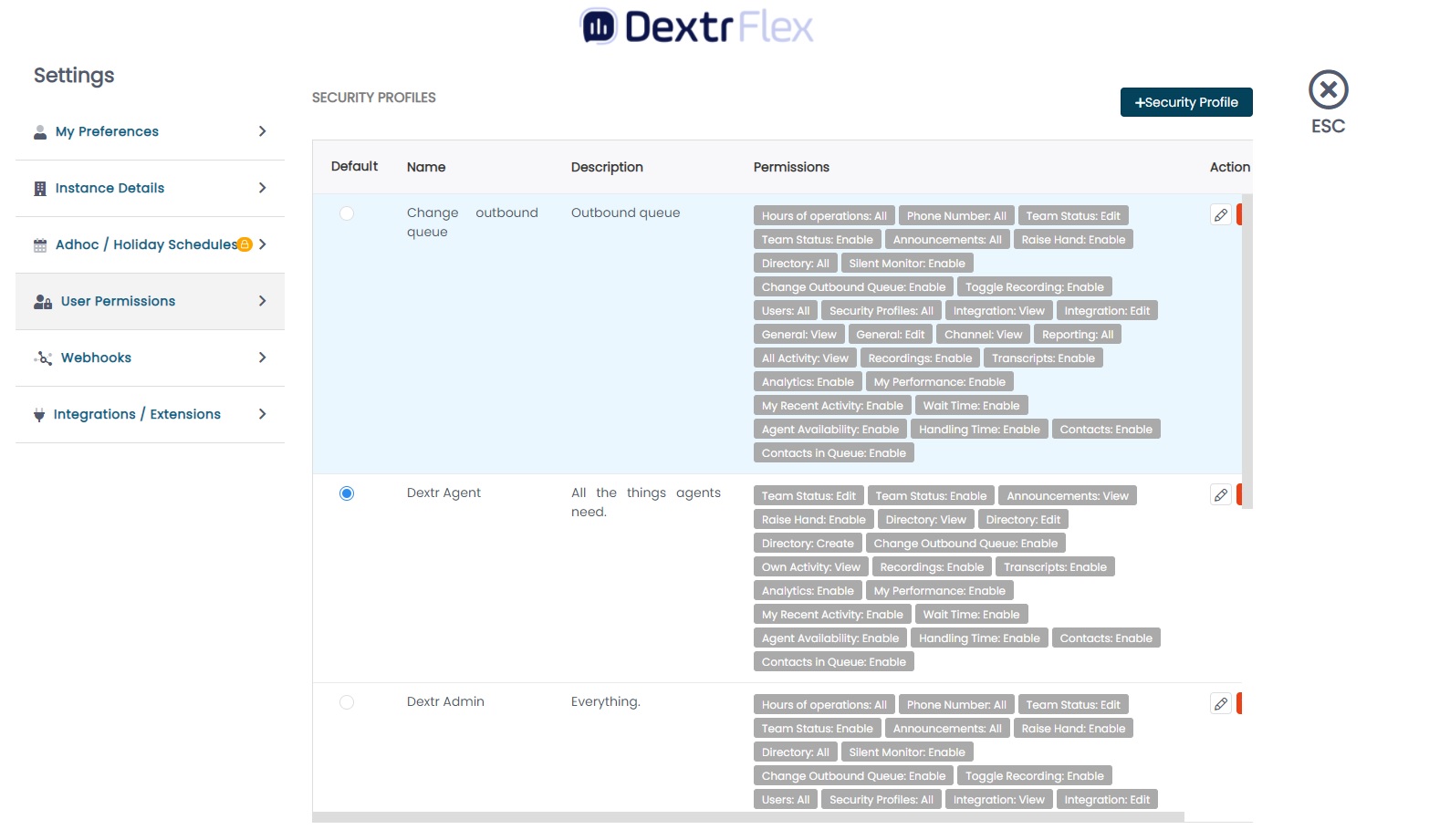This screenshot has width=1450, height=840.
Task: Click the horizontal table scrollbar
Action: 748,817
